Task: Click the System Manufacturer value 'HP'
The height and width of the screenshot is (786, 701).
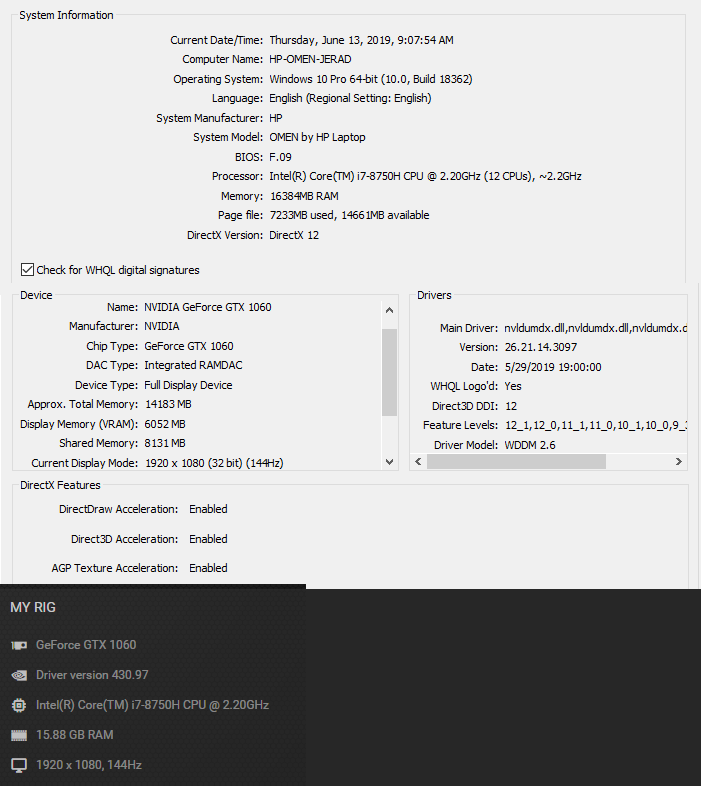Action: [276, 118]
